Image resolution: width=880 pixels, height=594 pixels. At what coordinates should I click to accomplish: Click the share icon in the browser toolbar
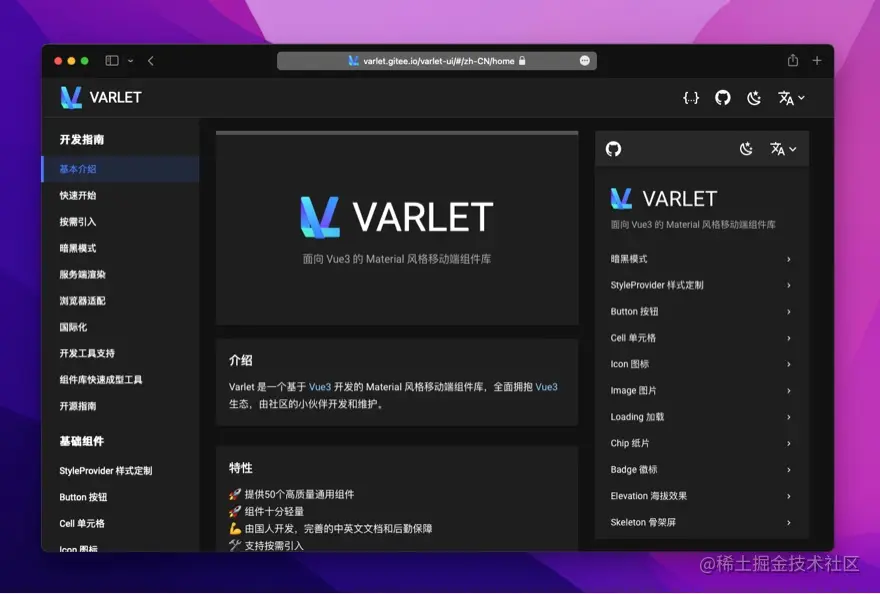[x=792, y=60]
